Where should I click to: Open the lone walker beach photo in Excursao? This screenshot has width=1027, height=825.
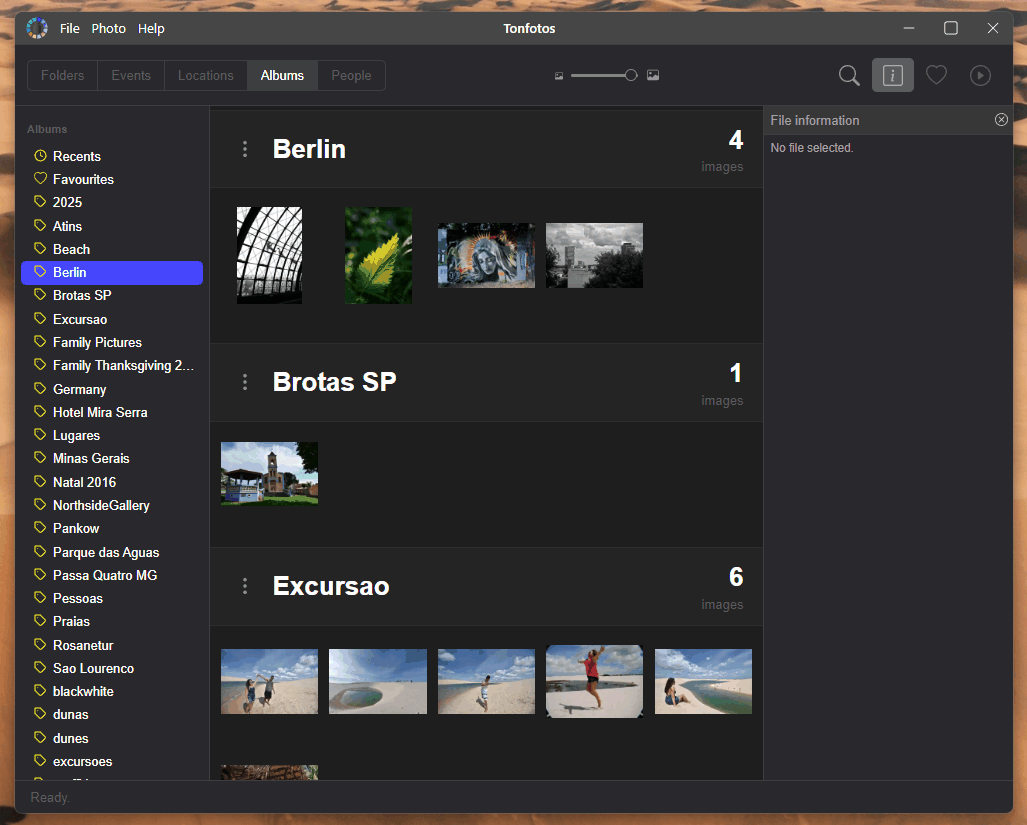tap(486, 681)
